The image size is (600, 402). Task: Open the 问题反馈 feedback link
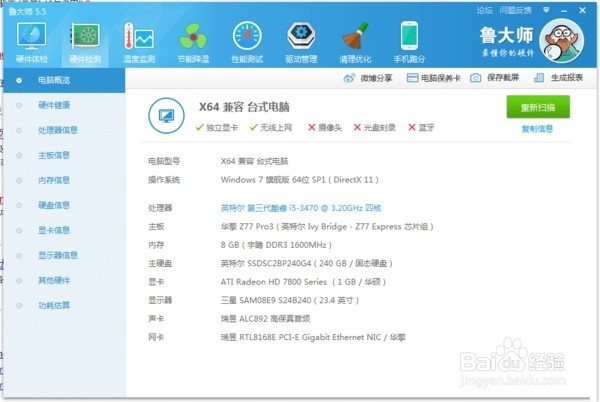coord(515,10)
